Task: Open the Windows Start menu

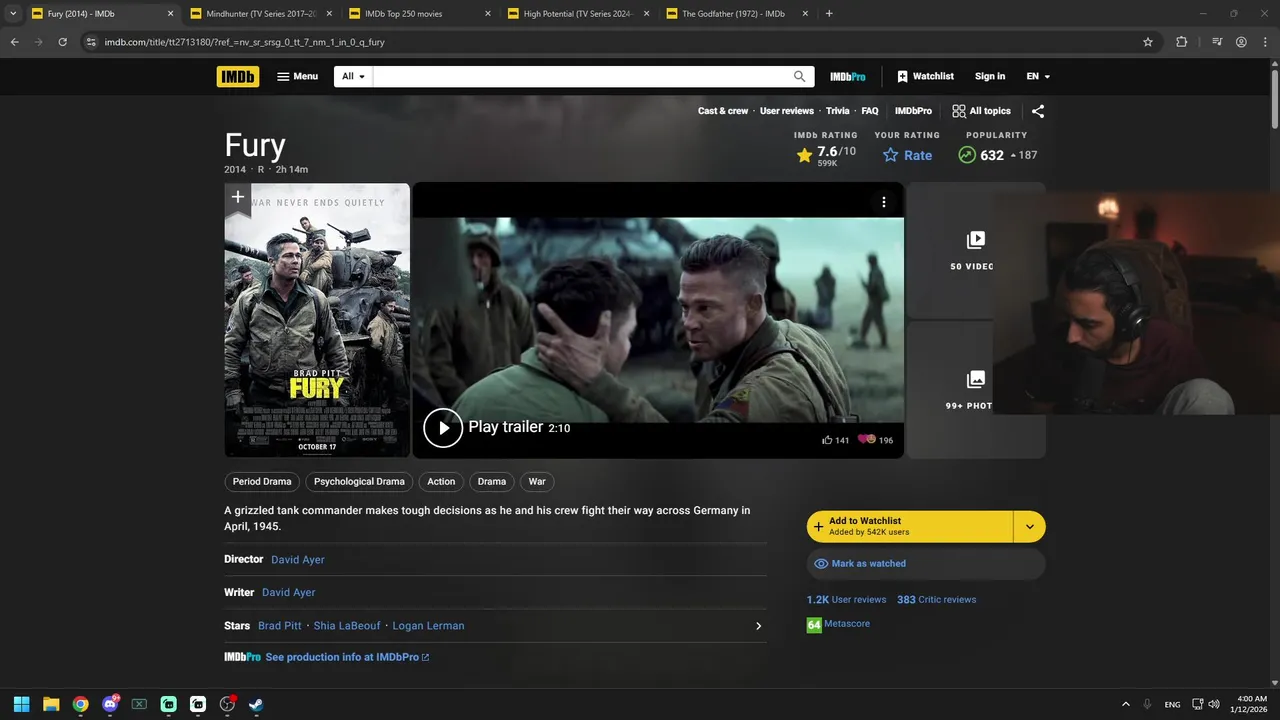Action: pos(21,704)
